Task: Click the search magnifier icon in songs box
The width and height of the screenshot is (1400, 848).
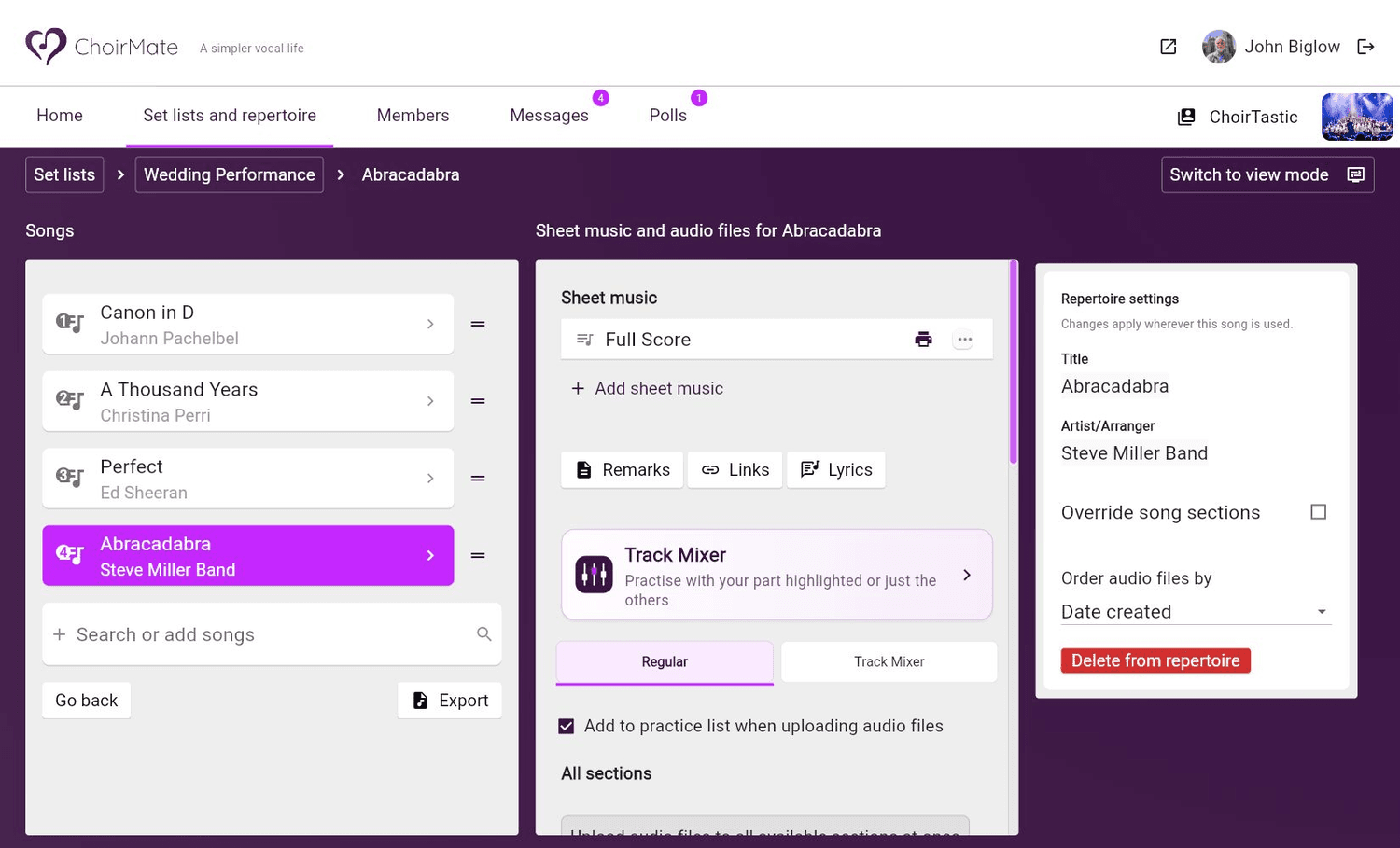Action: click(483, 634)
